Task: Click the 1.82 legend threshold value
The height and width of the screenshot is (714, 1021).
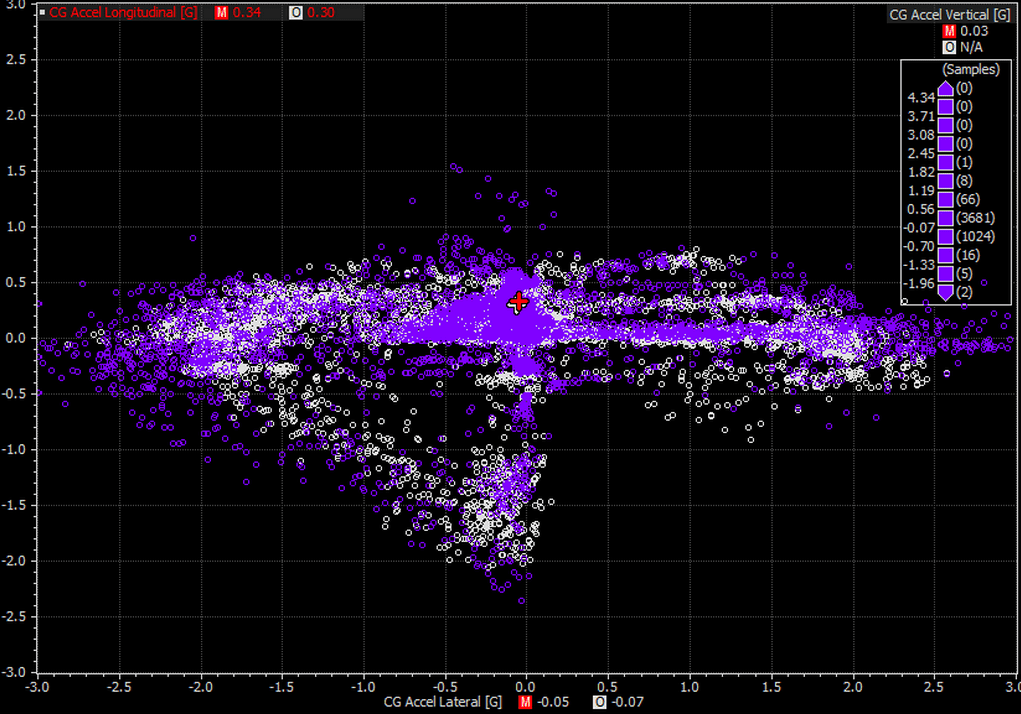Action: [921, 172]
